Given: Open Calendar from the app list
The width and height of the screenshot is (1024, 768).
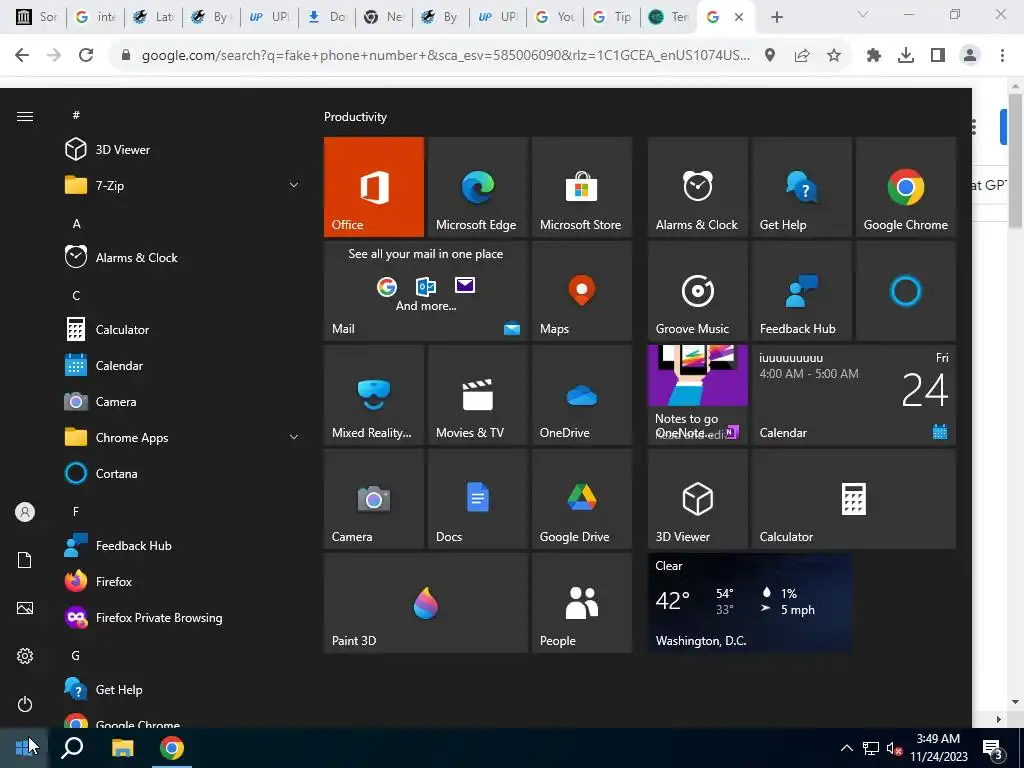Looking at the screenshot, I should click(x=183, y=366).
